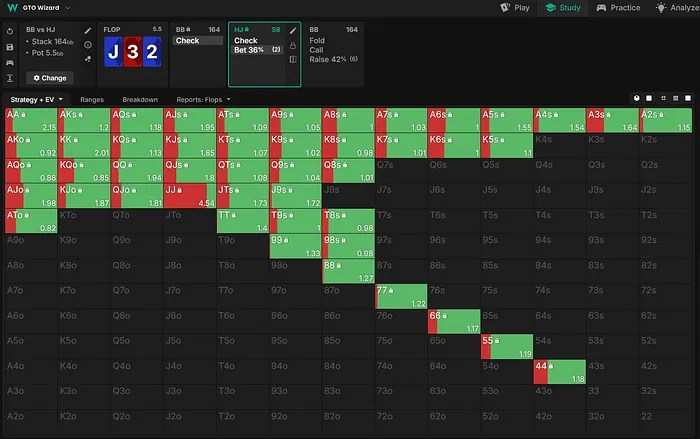Click the book icon in the HJ panel
Viewport: 700px width, 439px height.
coord(293,59)
